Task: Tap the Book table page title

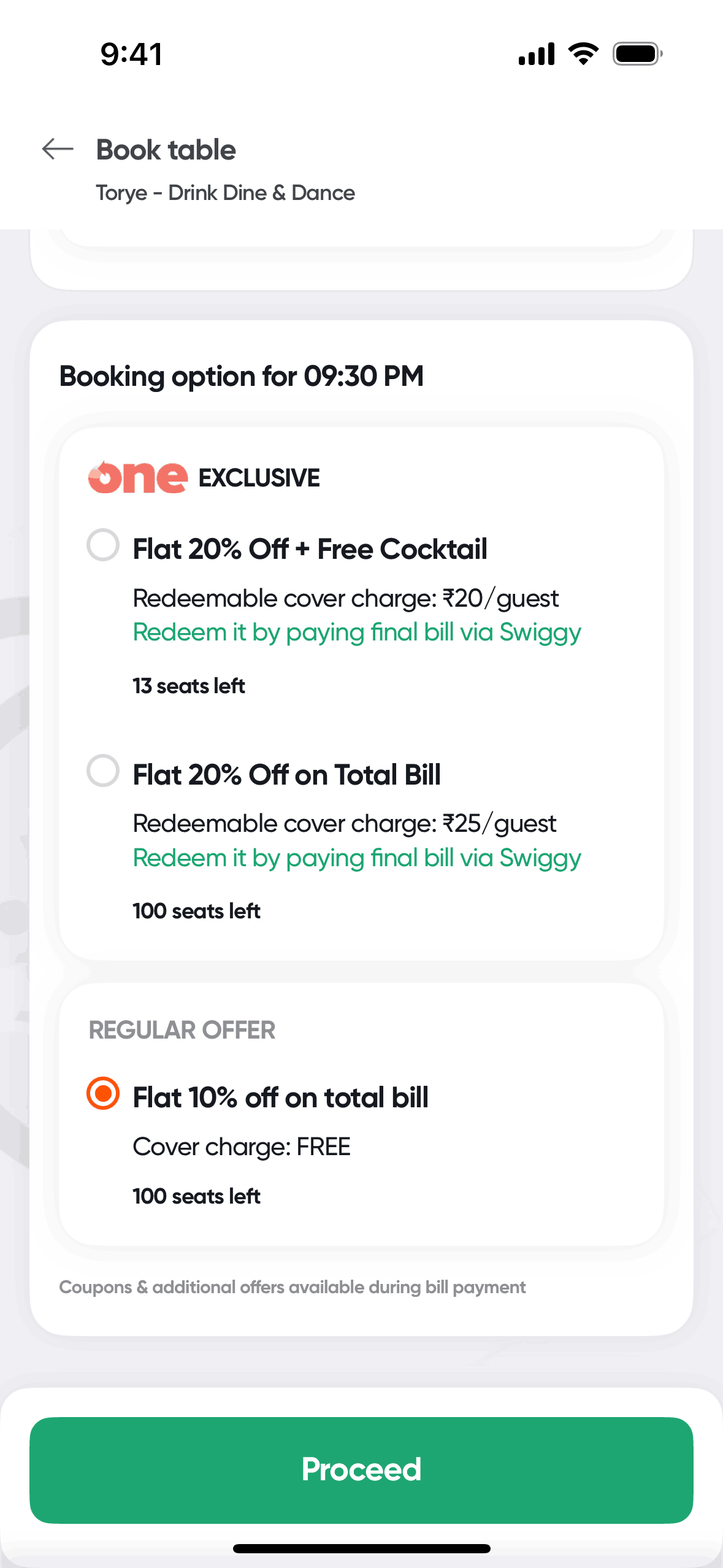Action: (166, 150)
